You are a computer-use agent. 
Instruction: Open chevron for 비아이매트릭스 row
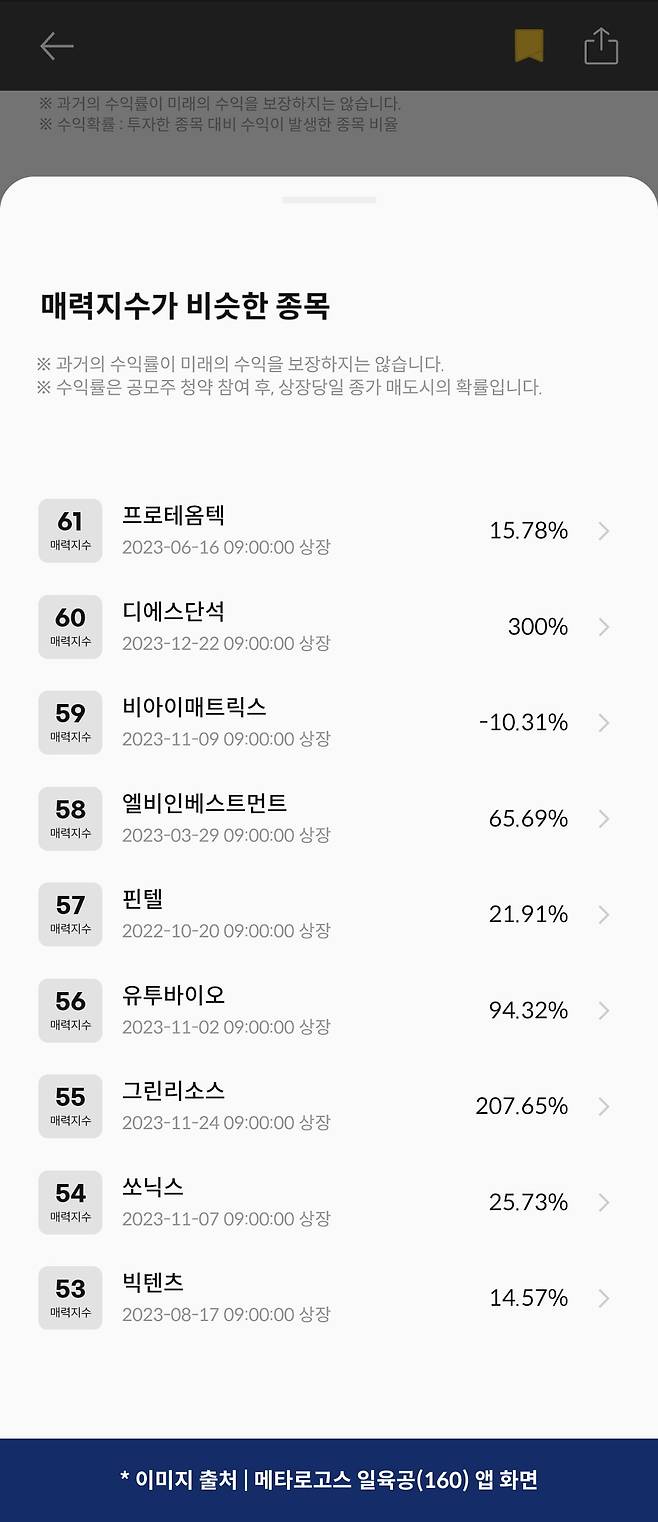(603, 723)
